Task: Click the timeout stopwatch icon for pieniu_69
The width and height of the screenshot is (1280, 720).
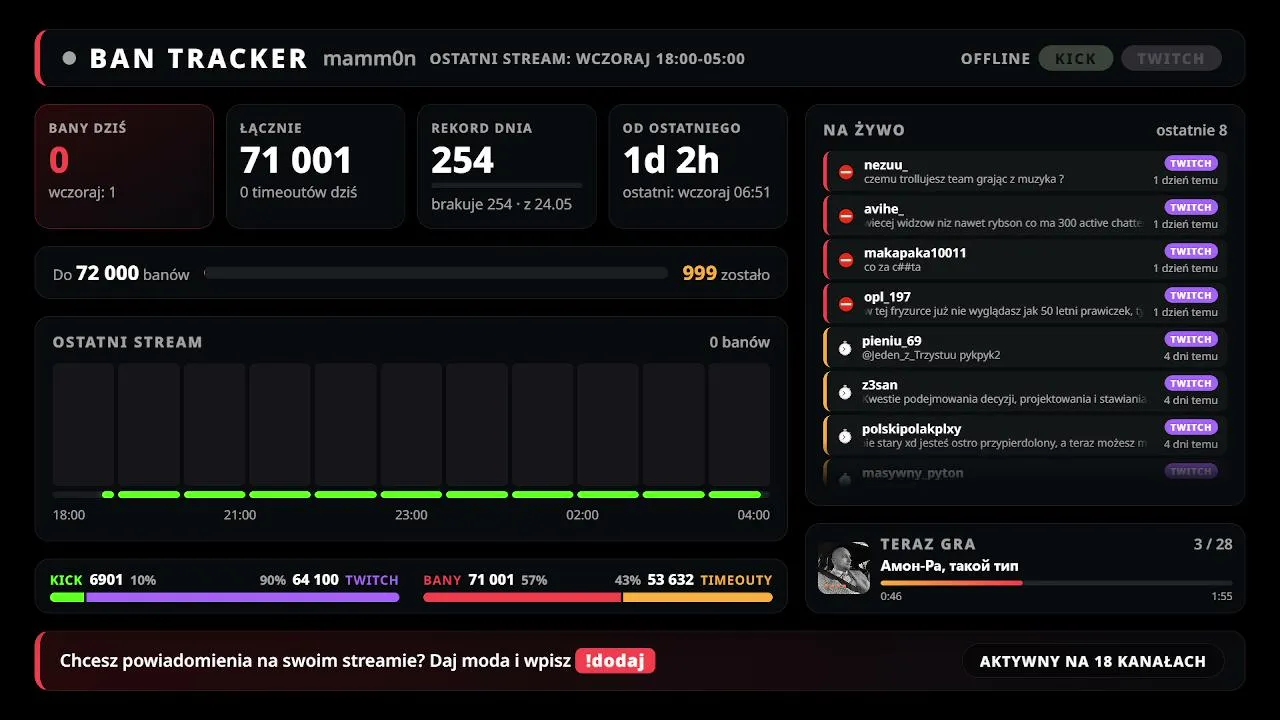Action: 845,348
